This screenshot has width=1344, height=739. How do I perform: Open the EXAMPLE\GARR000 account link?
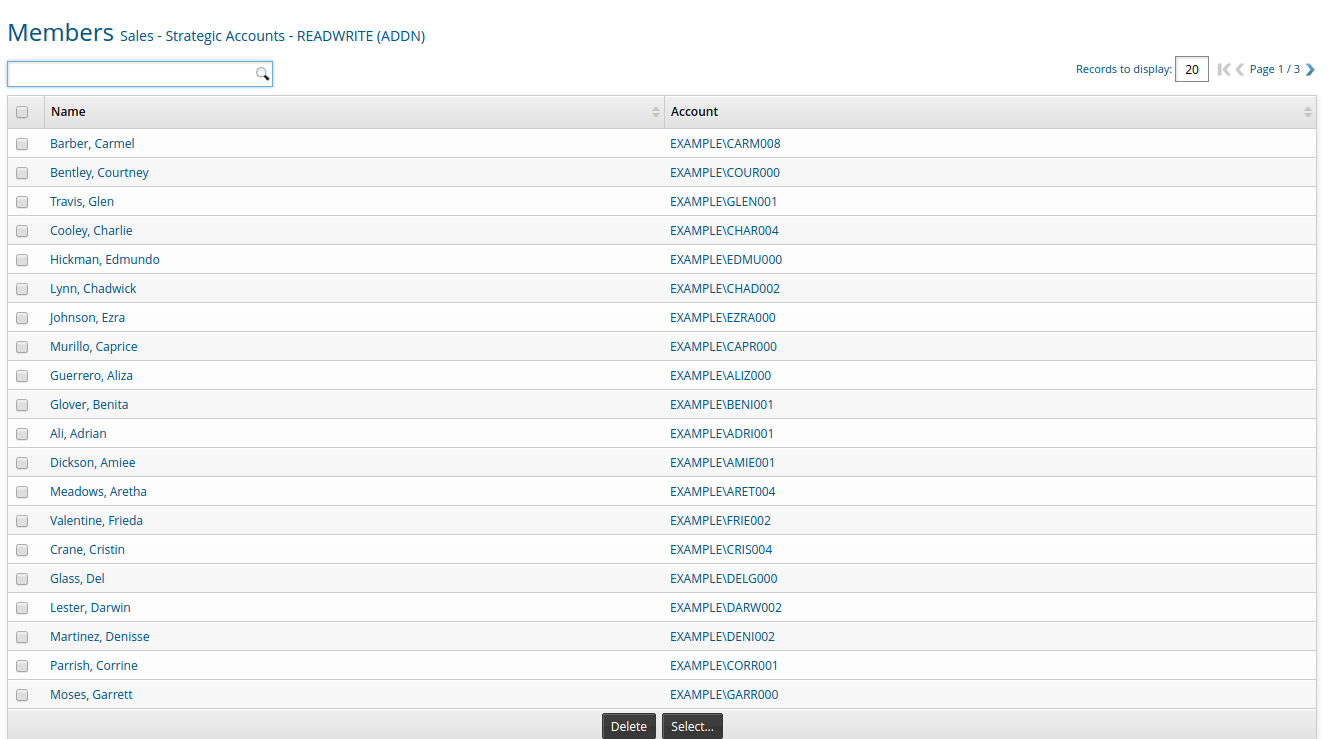(726, 694)
